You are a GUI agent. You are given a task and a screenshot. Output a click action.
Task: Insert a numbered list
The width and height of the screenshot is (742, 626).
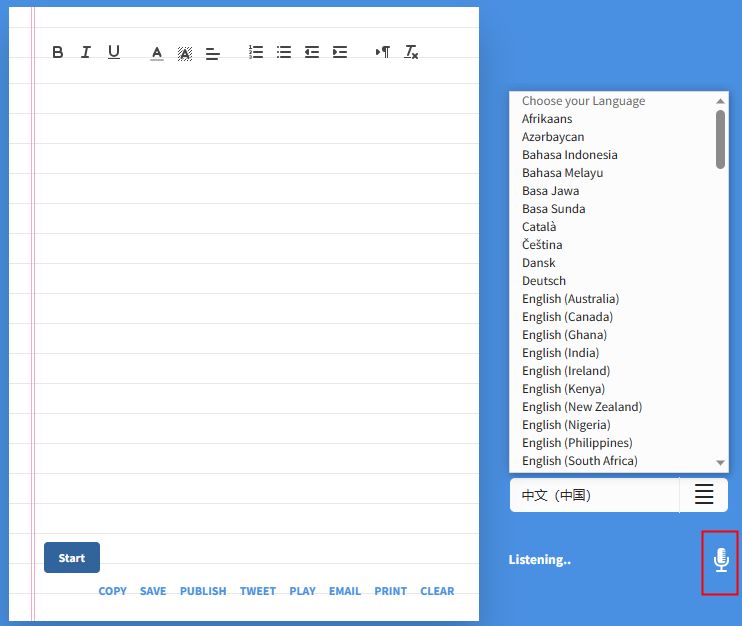pyautogui.click(x=256, y=52)
